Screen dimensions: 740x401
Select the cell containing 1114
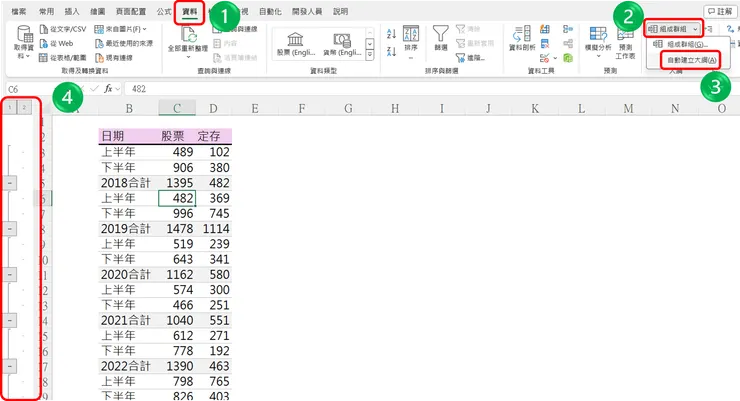tap(213, 228)
